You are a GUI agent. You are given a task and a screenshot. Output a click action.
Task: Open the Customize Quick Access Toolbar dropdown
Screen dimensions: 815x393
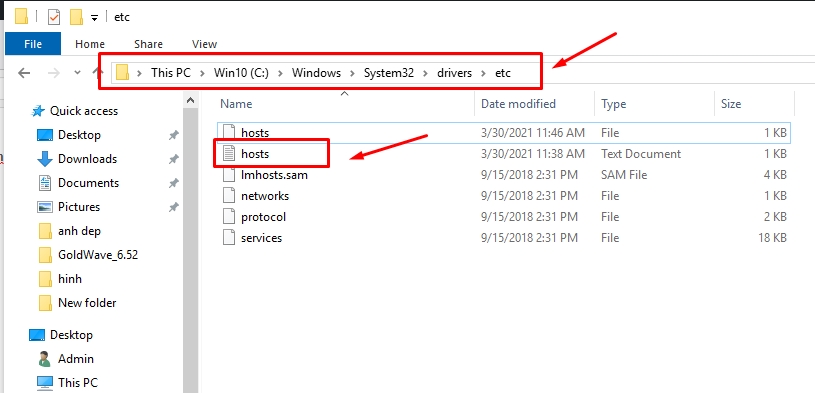[x=94, y=18]
